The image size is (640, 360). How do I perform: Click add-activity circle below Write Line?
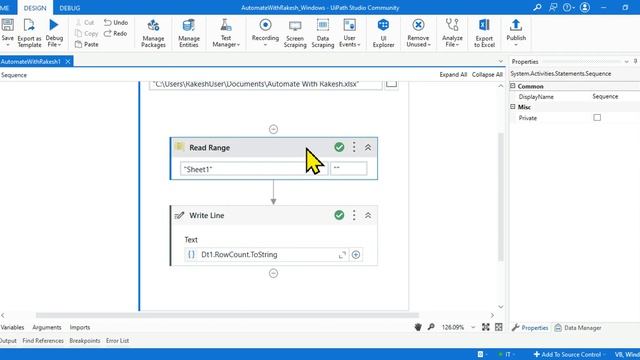pyautogui.click(x=273, y=273)
